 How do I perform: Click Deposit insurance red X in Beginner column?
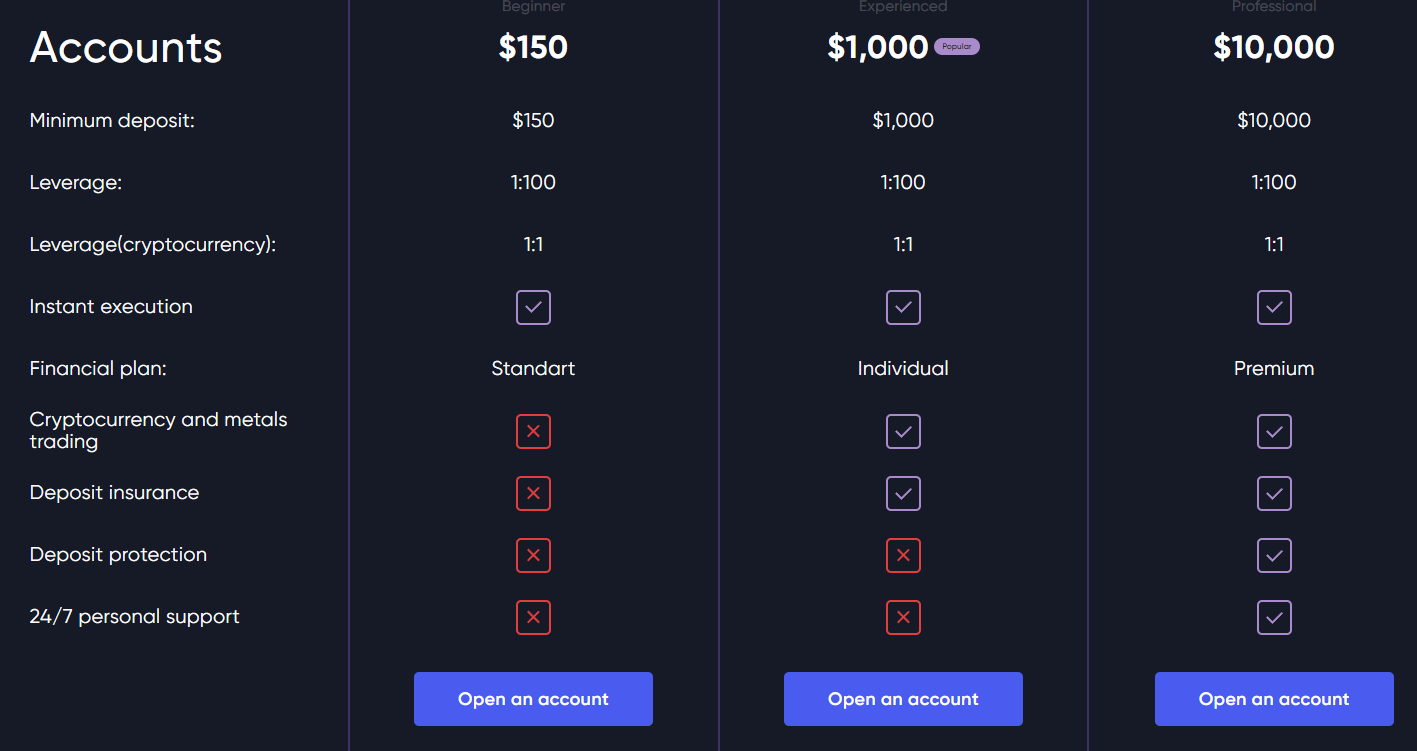tap(533, 494)
